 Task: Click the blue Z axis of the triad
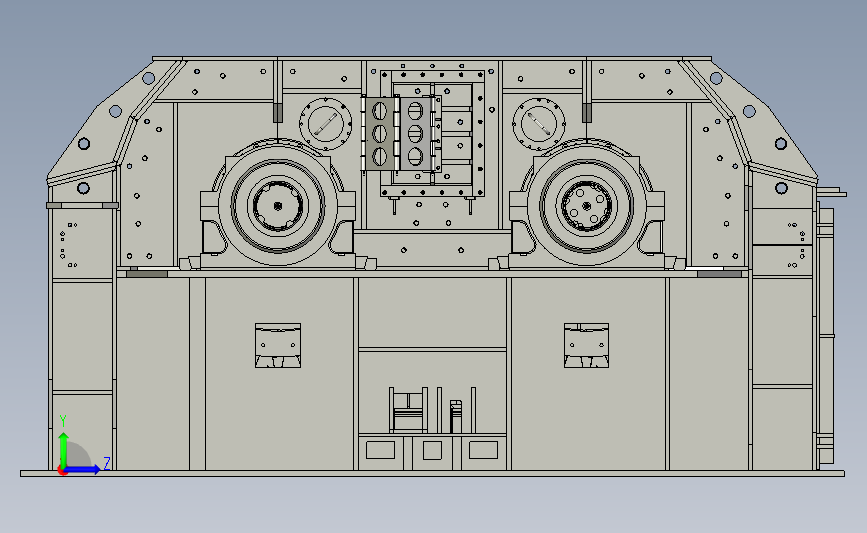[83, 469]
